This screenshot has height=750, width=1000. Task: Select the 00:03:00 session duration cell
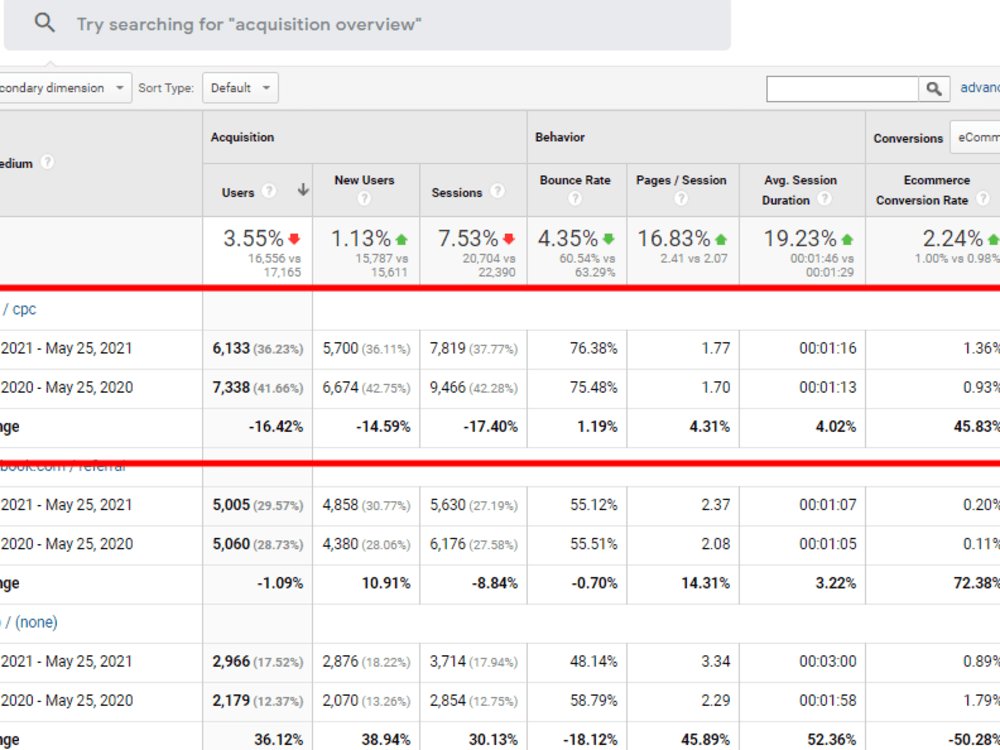tap(802, 662)
